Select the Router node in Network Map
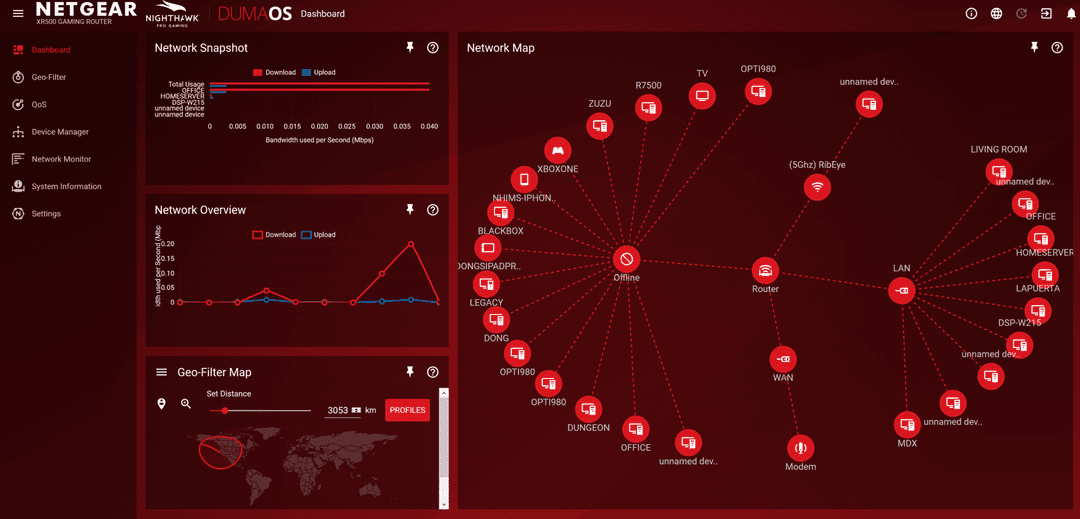1080x519 pixels. 765,271
